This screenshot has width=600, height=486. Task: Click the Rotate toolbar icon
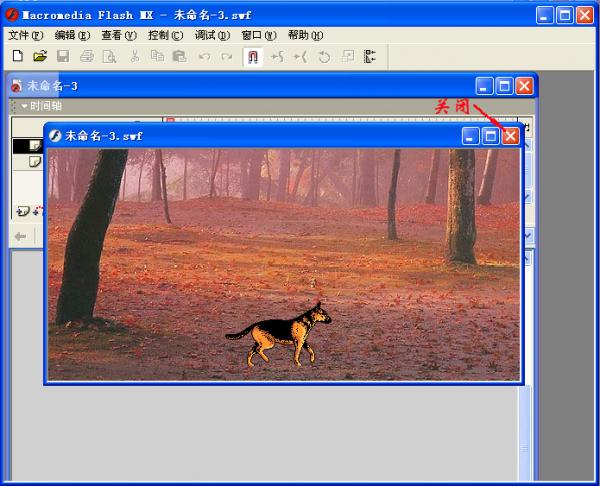[x=324, y=57]
